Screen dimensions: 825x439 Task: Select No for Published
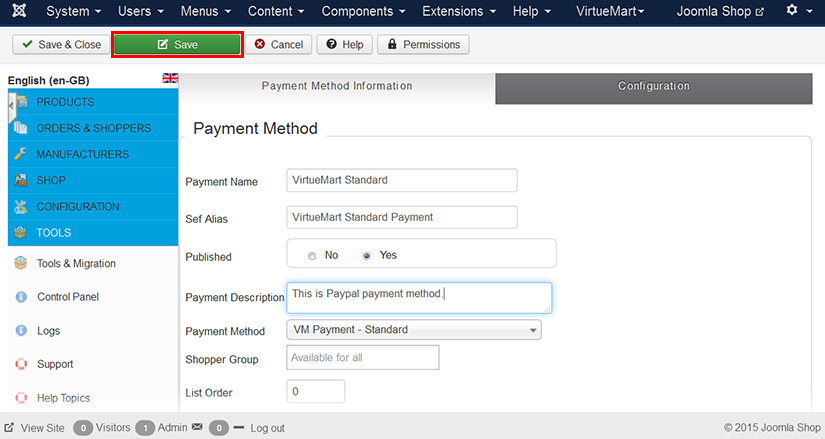click(x=312, y=256)
